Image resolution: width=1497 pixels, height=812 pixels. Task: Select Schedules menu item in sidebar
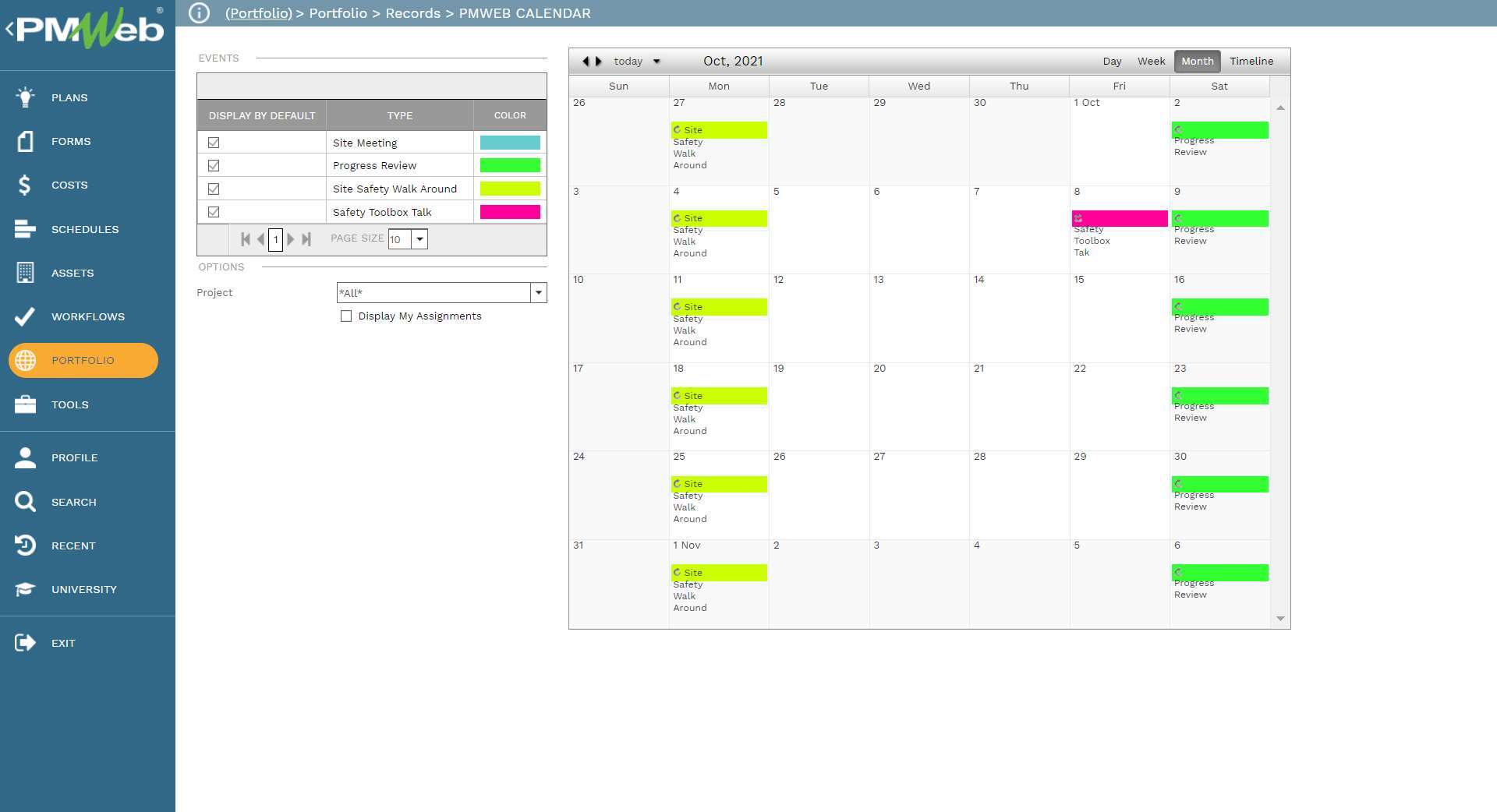85,229
